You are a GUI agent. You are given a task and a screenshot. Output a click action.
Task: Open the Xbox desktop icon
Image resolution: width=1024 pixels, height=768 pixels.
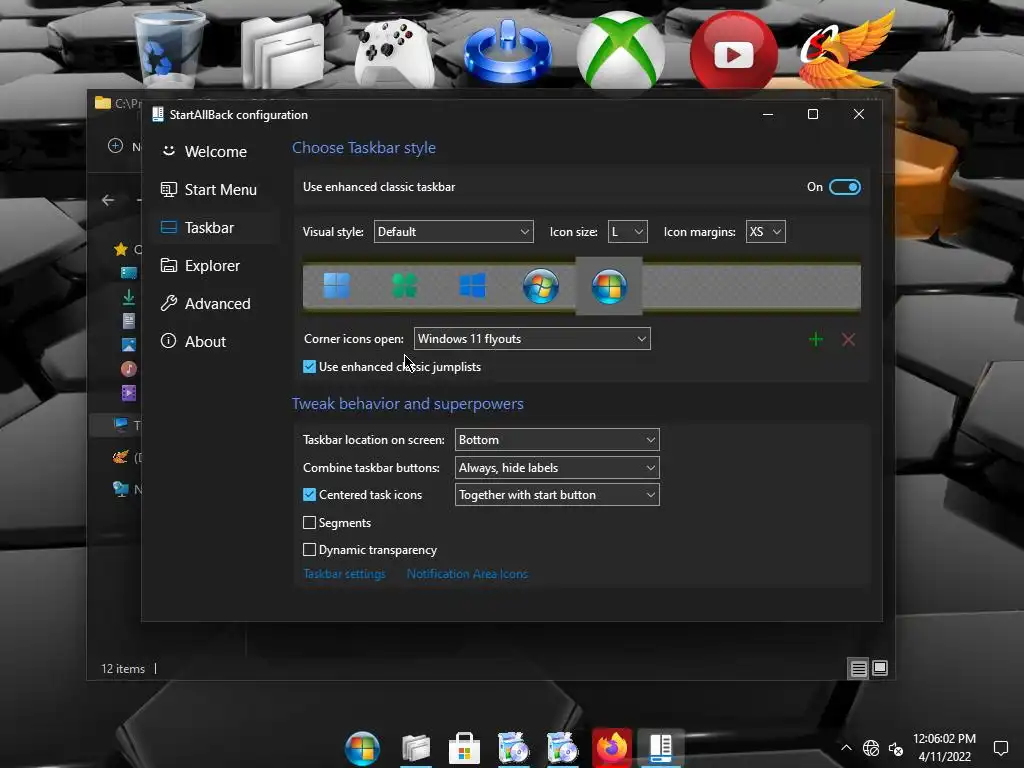pos(620,51)
